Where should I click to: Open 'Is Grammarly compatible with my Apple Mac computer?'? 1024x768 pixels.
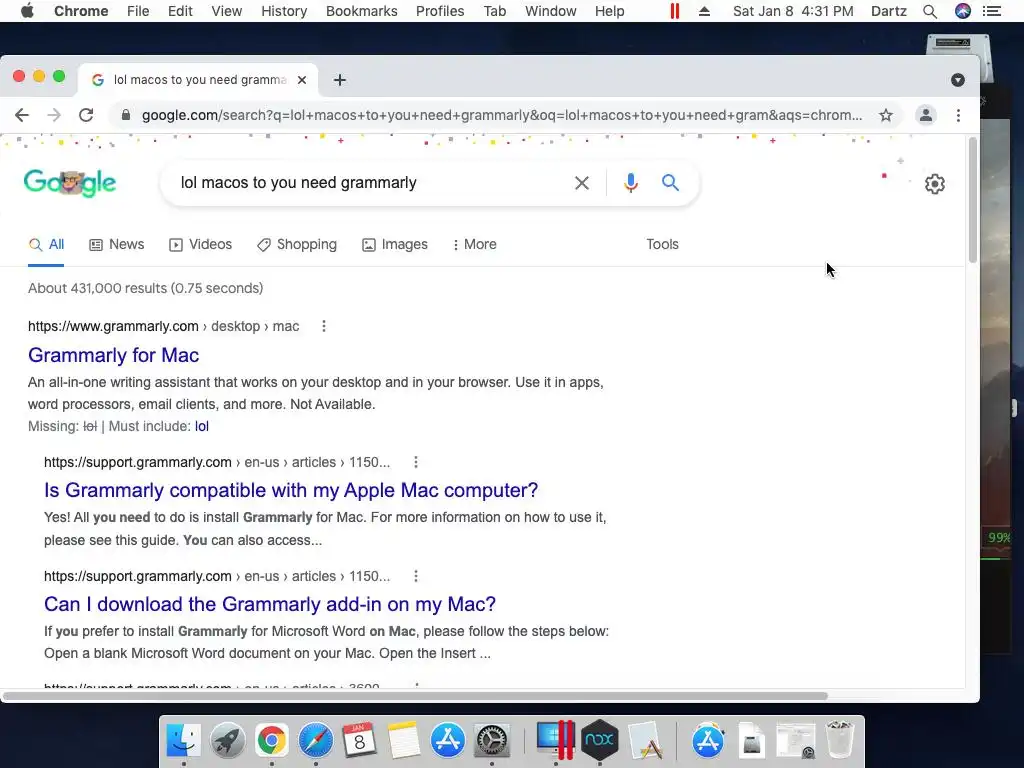[x=291, y=490]
